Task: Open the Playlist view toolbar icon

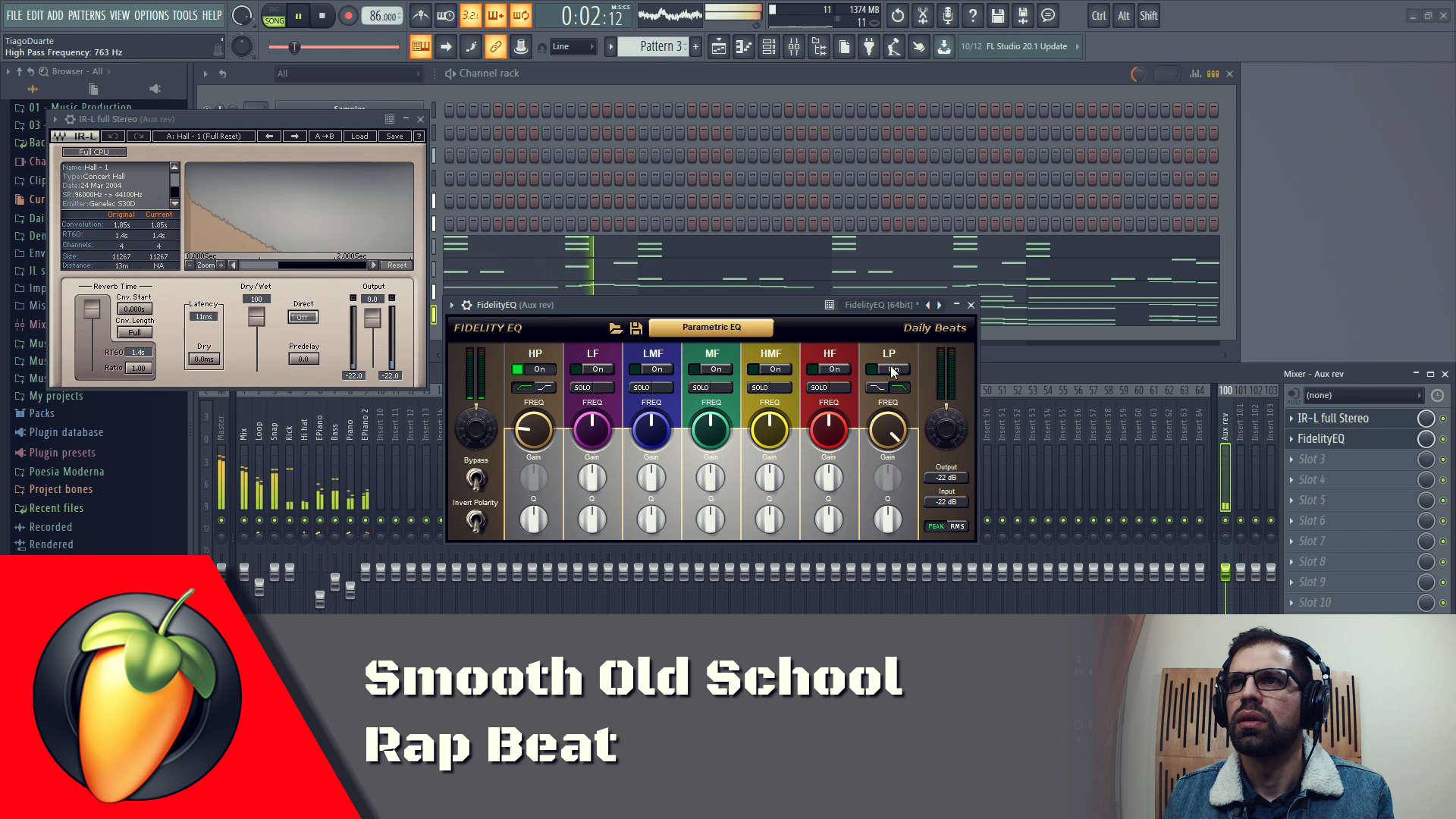Action: pyautogui.click(x=718, y=47)
